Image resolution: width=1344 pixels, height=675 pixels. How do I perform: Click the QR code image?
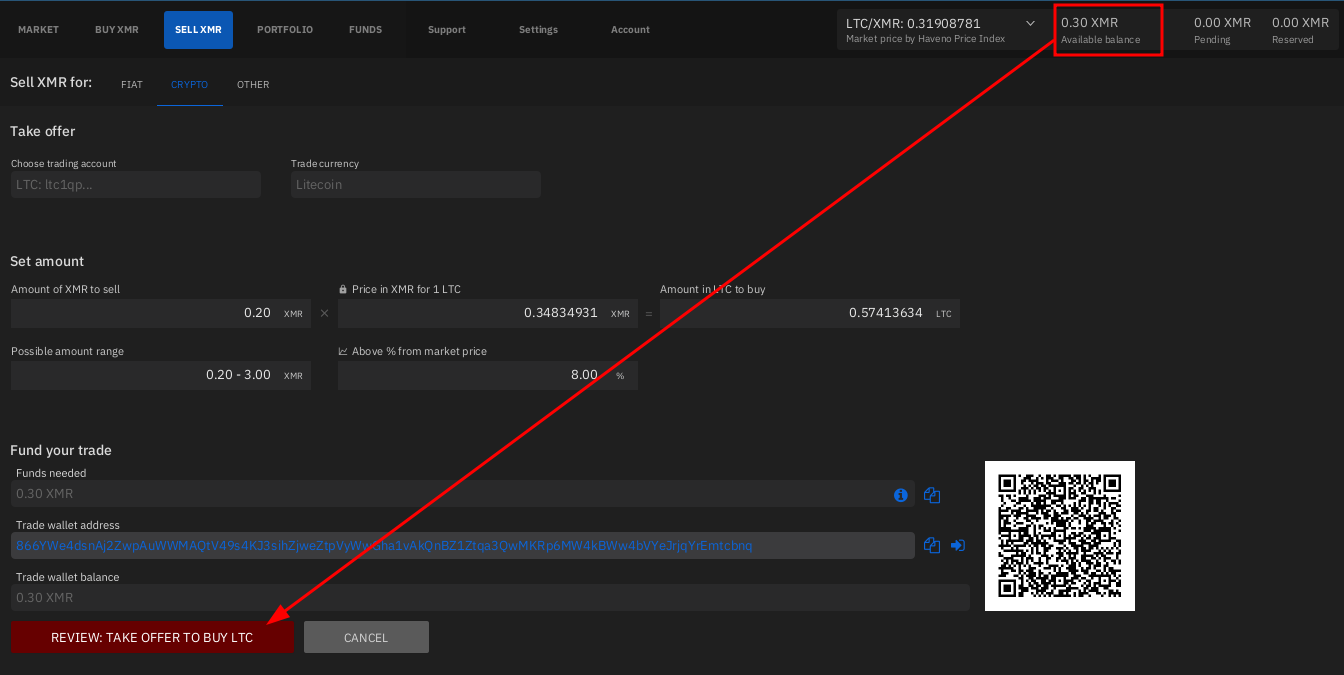pyautogui.click(x=1060, y=535)
